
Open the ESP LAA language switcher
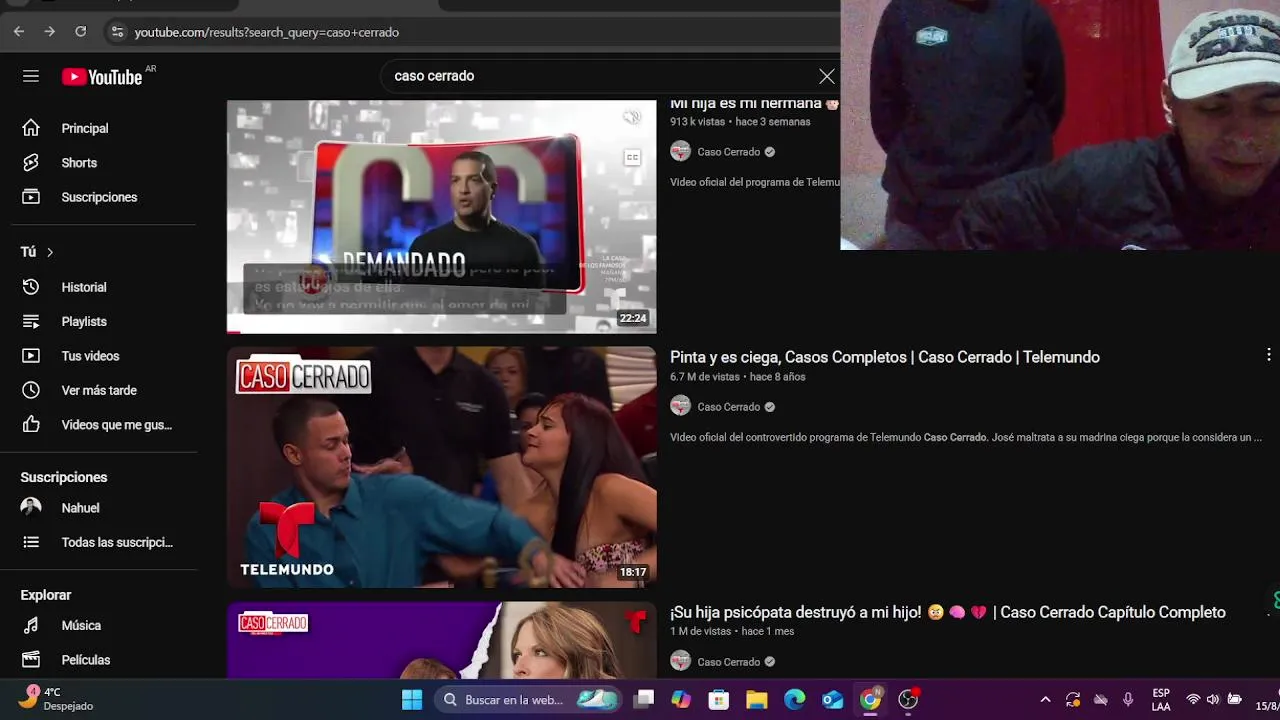(x=1161, y=699)
